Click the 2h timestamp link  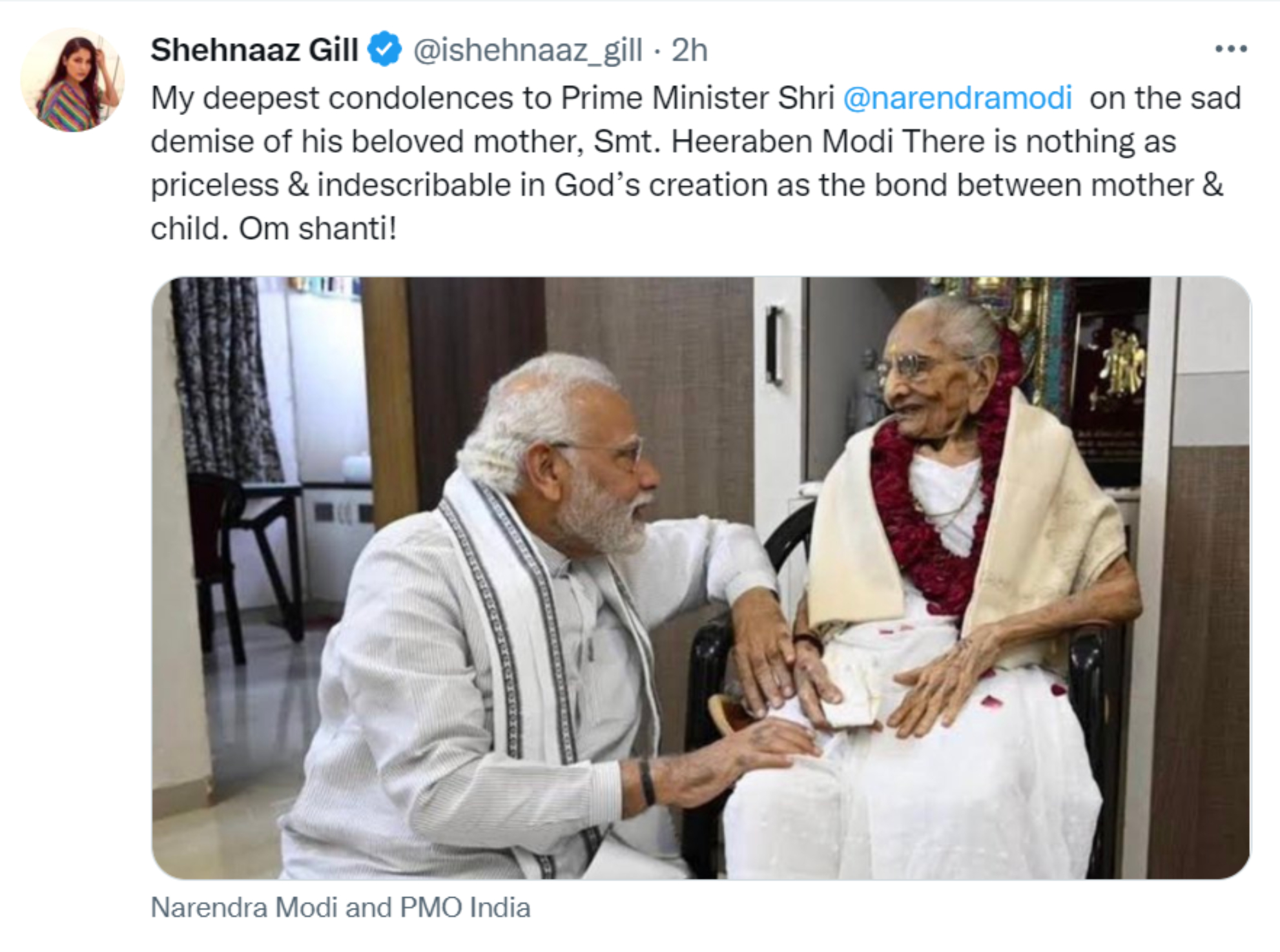pos(690,50)
